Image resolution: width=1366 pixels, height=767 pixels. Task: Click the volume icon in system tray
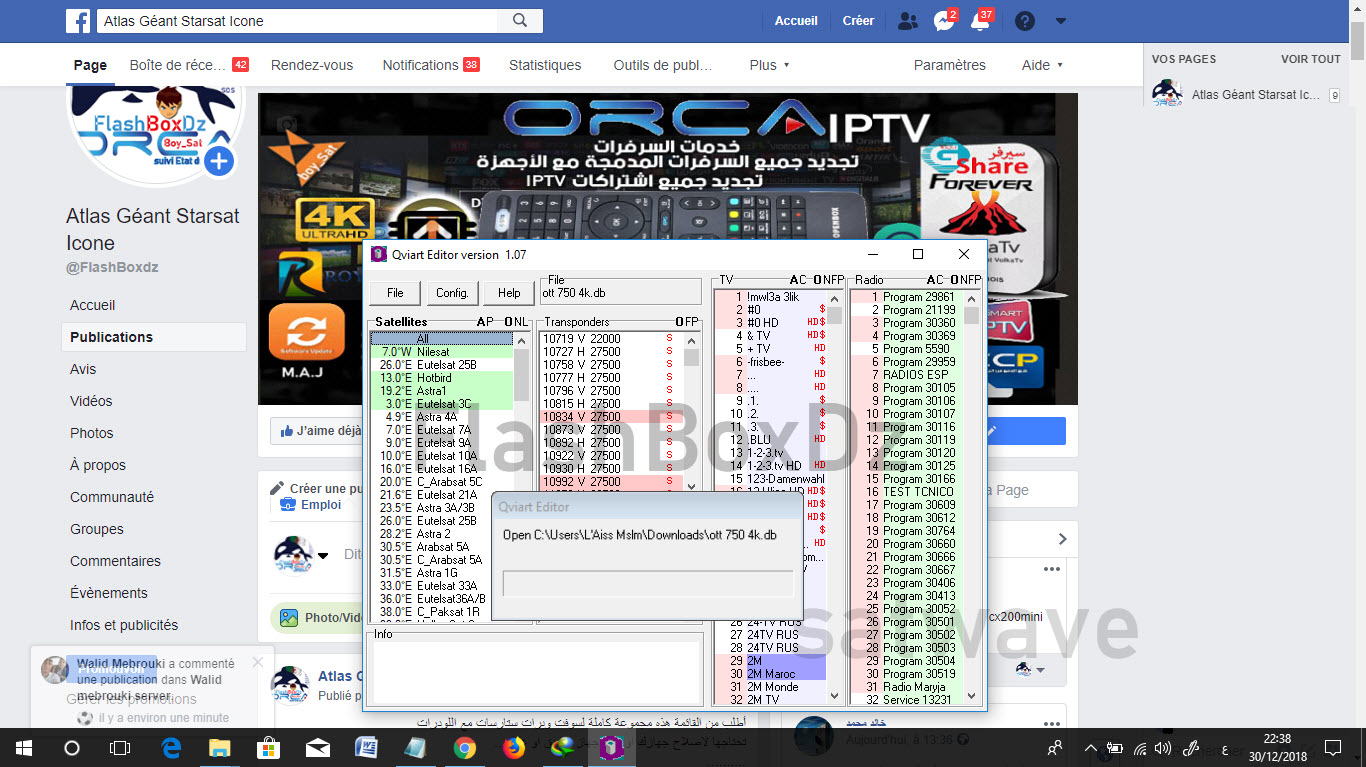tap(1163, 747)
